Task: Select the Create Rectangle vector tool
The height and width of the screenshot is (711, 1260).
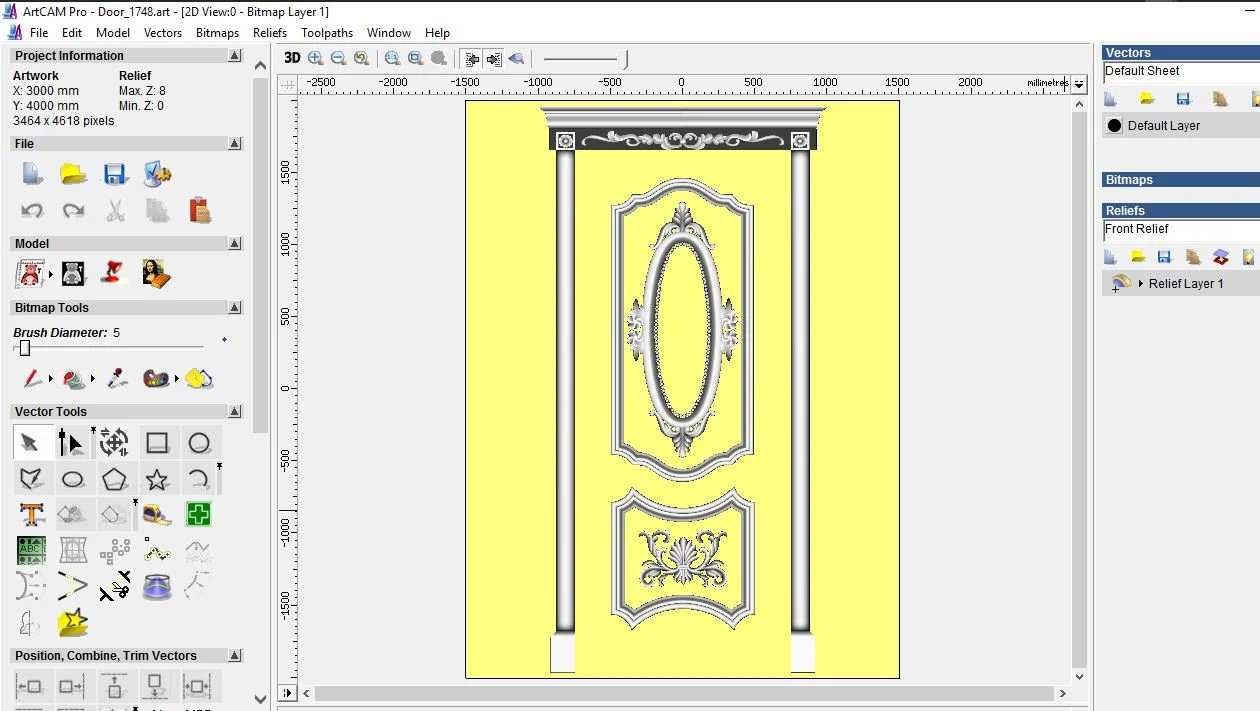Action: [157, 442]
